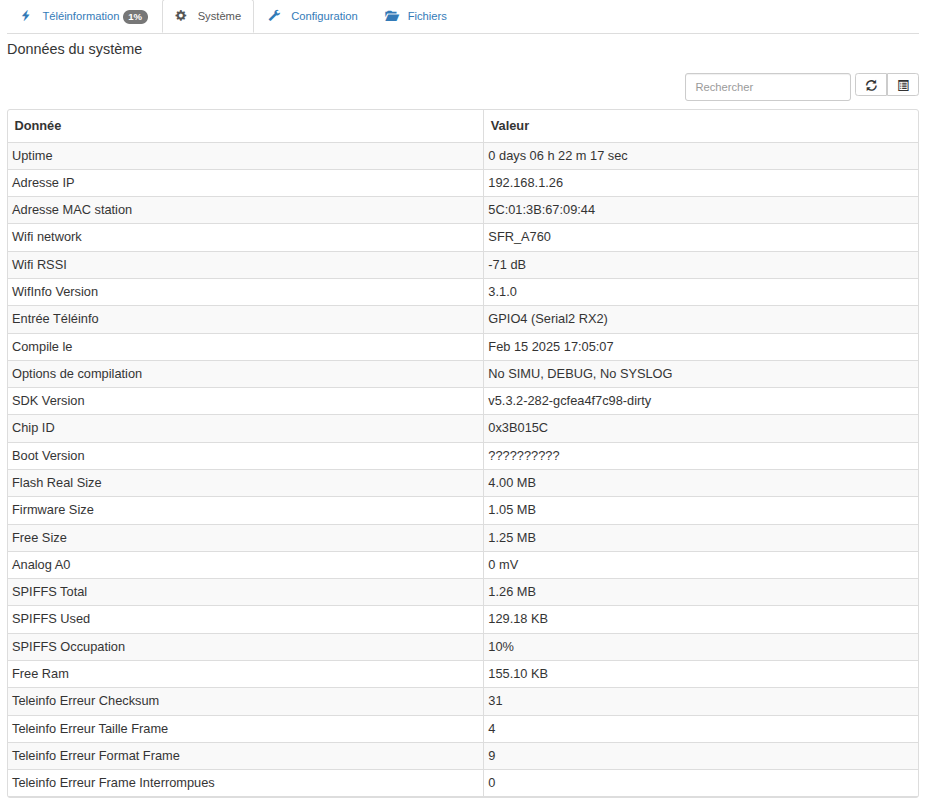The height and width of the screenshot is (808, 931).
Task: Click the SDK Version value
Action: tap(570, 401)
